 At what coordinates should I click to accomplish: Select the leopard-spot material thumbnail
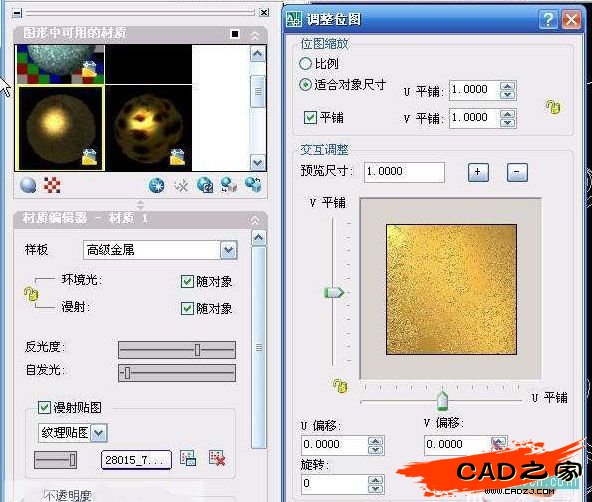click(x=148, y=128)
